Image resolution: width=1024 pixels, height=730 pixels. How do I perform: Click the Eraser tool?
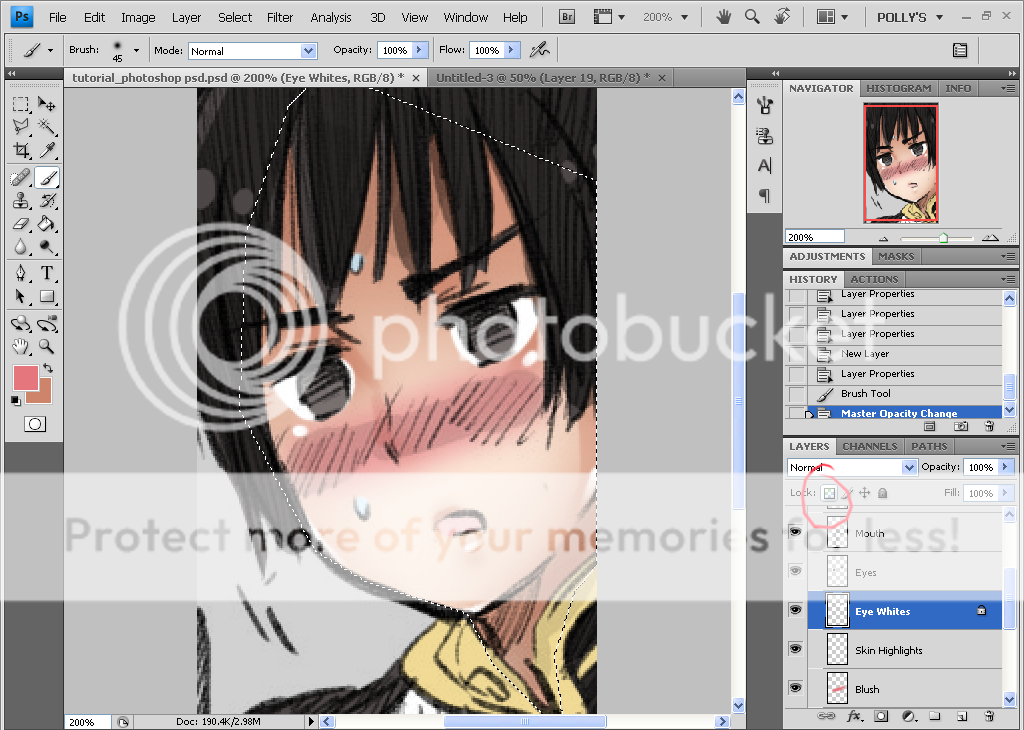pos(21,223)
